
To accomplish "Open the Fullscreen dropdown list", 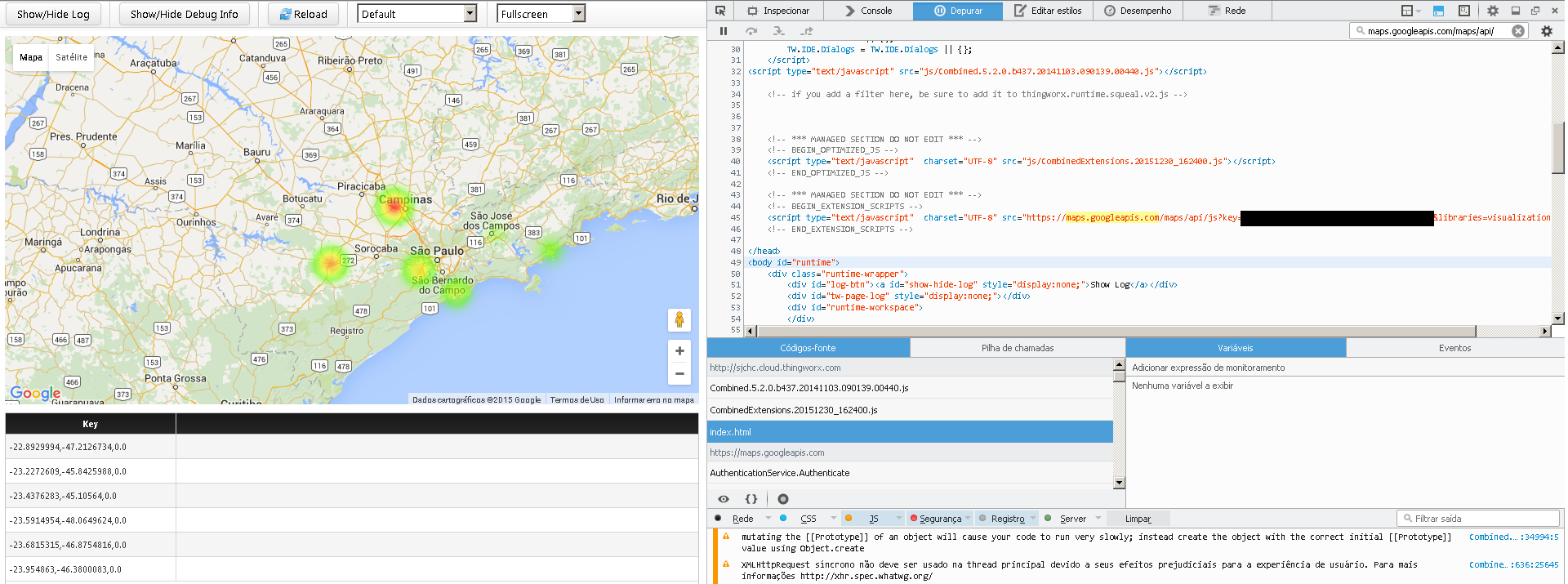I will (x=541, y=14).
